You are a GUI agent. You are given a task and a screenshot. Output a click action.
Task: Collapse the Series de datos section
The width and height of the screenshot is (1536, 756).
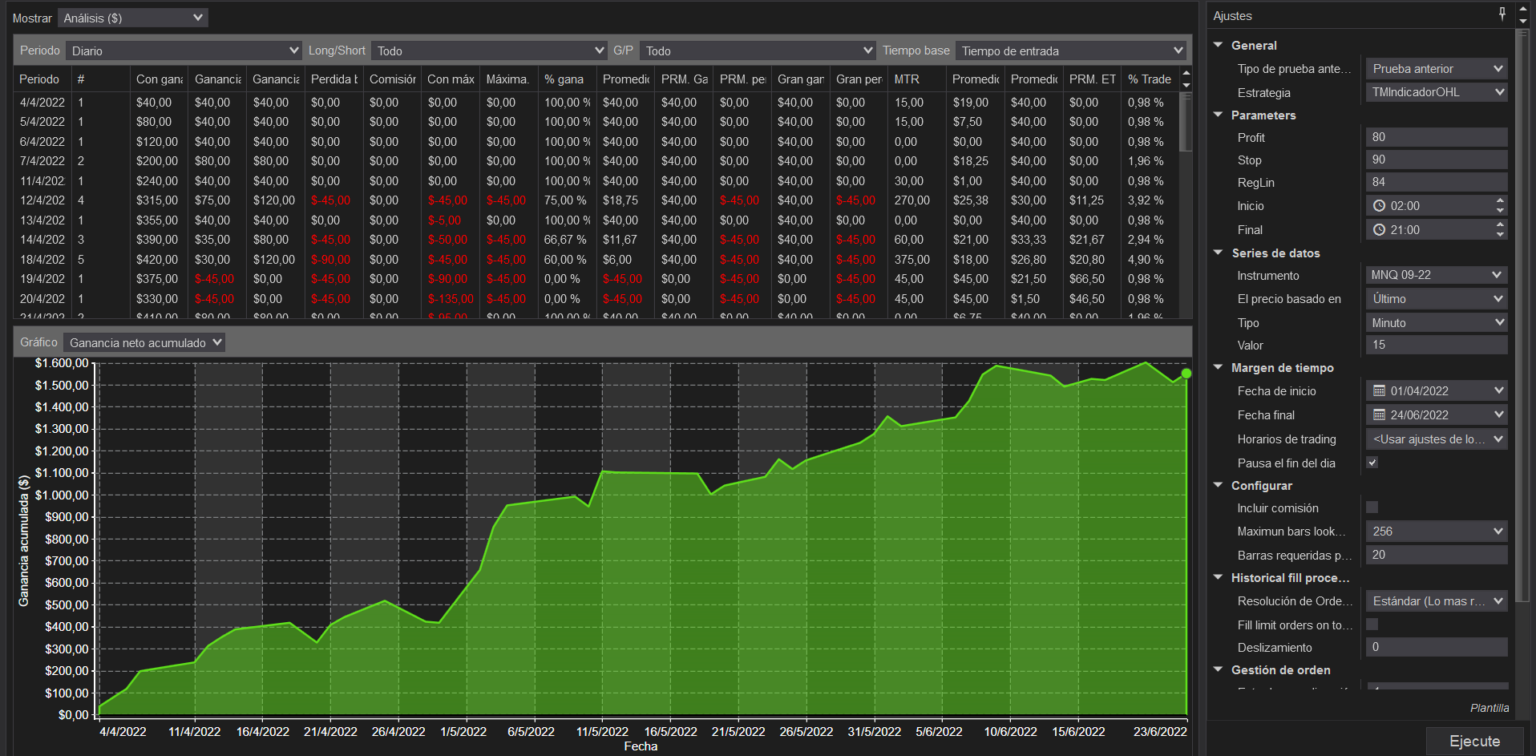pyautogui.click(x=1217, y=253)
